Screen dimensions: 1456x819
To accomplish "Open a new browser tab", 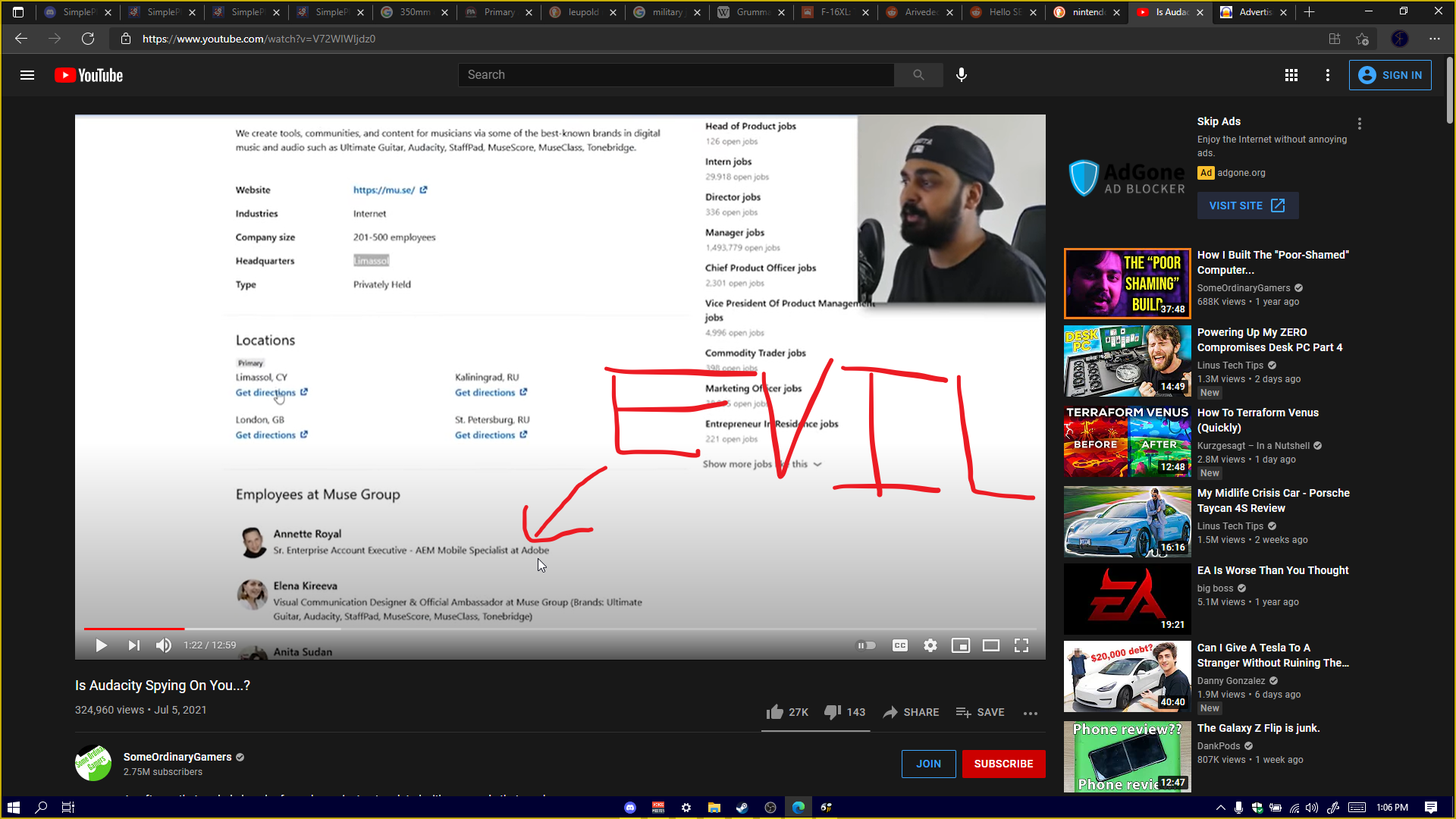I will tap(1309, 12).
